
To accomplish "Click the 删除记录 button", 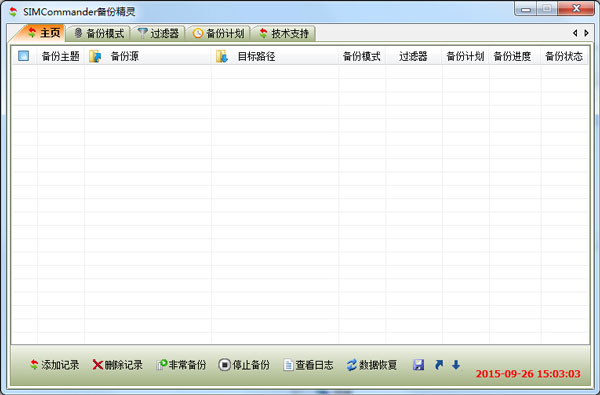I will click(117, 365).
